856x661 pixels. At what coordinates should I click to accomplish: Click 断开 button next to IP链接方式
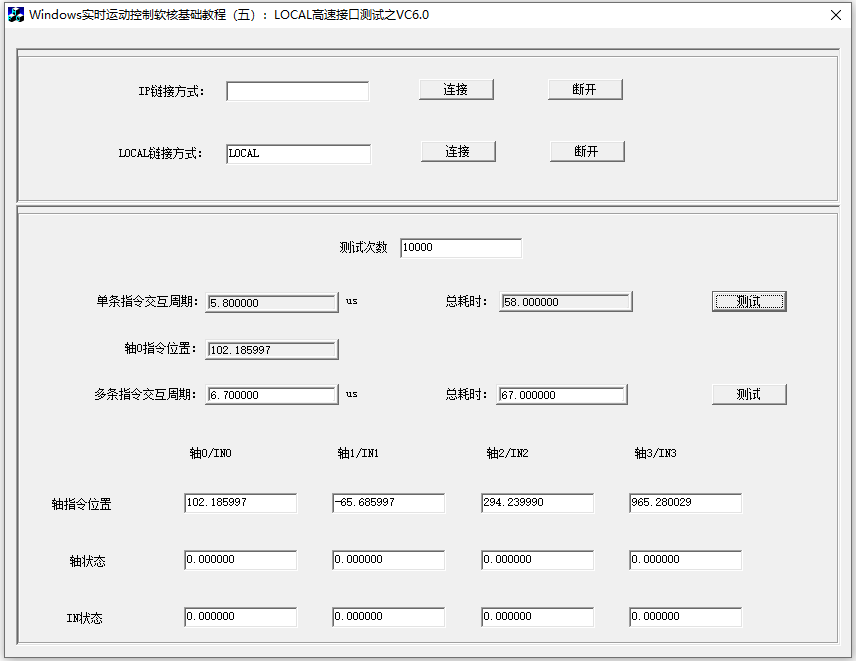(x=585, y=89)
